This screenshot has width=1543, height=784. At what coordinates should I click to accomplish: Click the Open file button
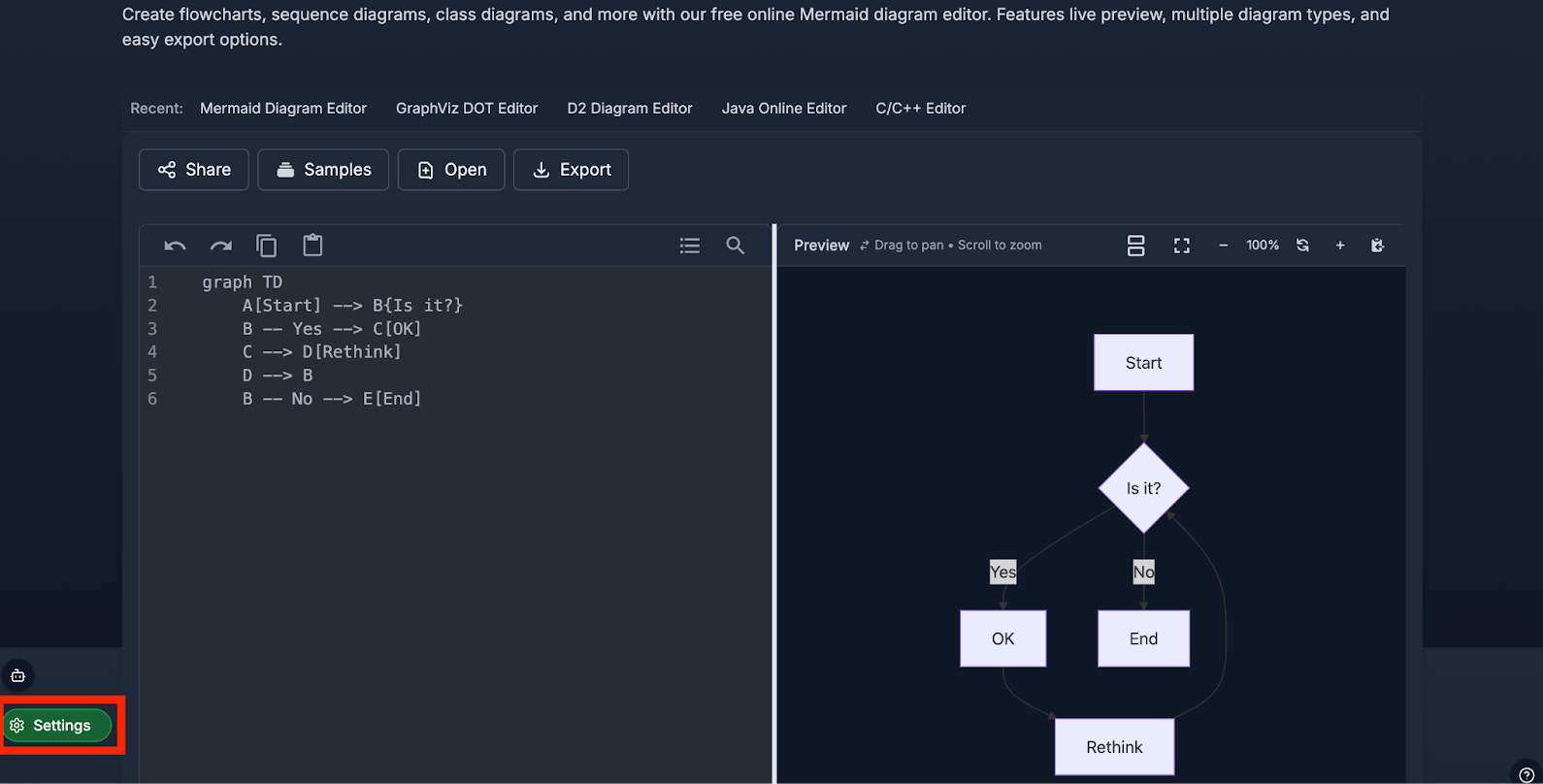coord(451,170)
